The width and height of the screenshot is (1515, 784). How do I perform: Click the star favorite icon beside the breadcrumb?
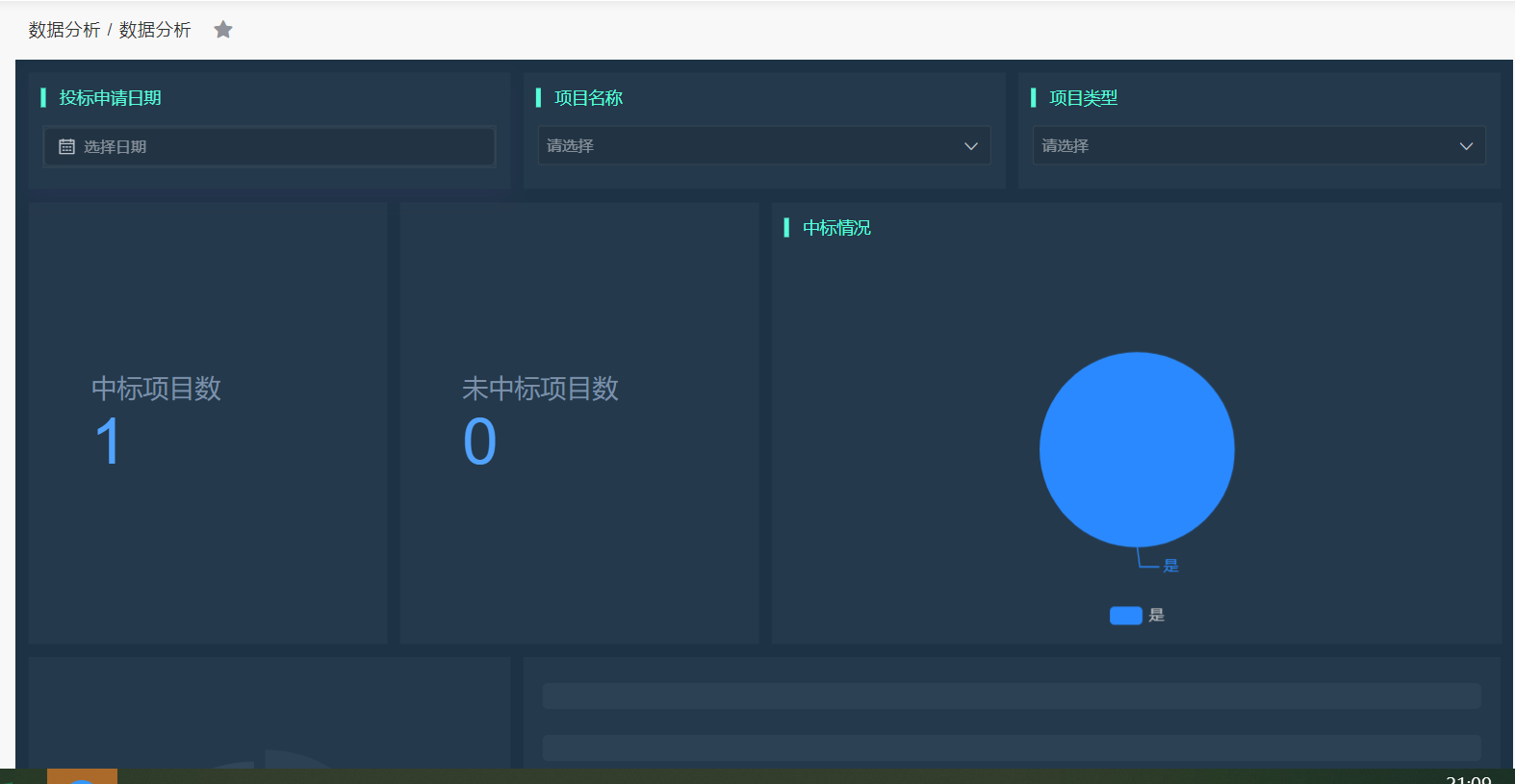(x=223, y=30)
